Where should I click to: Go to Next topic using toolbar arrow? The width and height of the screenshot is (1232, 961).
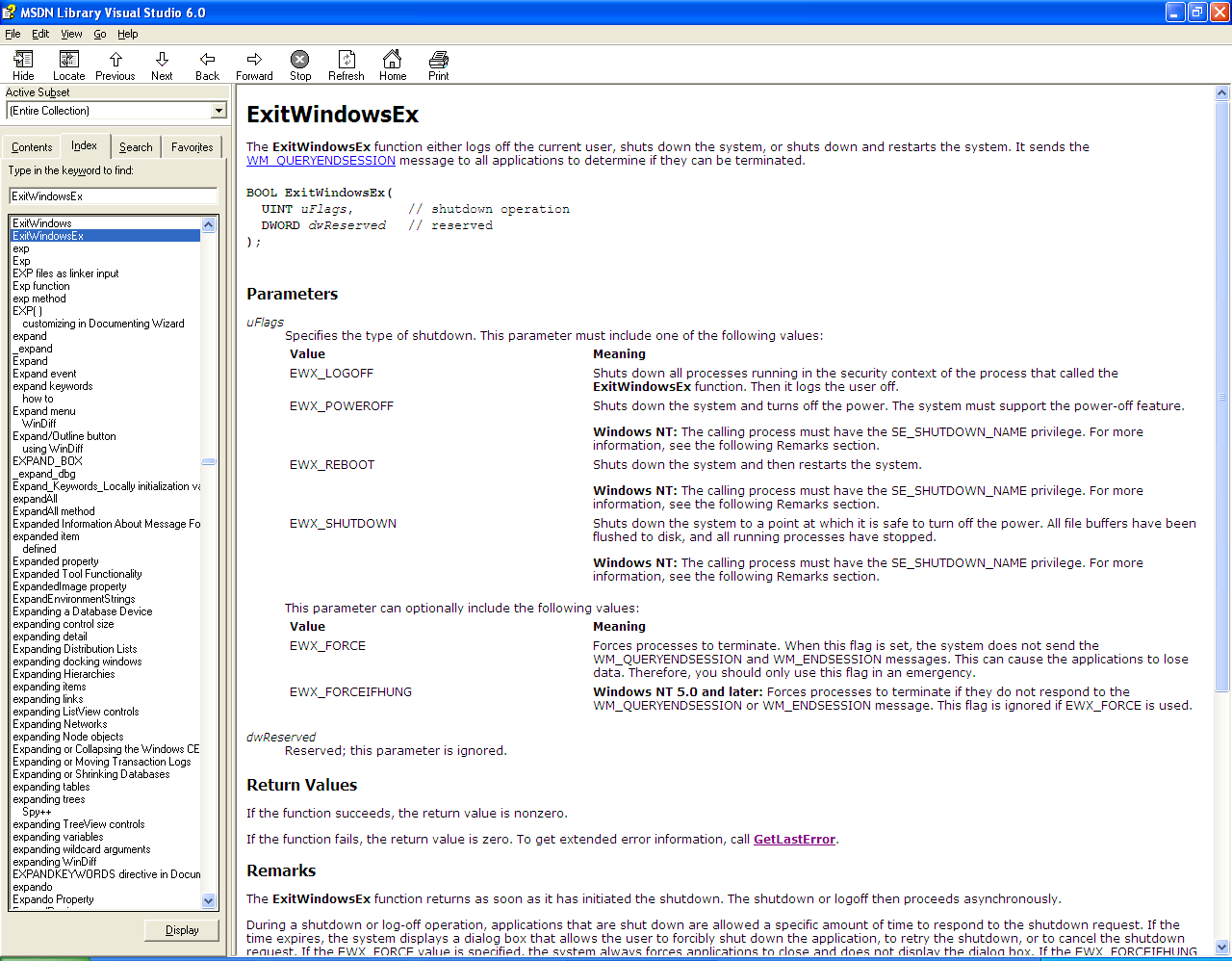tap(162, 60)
